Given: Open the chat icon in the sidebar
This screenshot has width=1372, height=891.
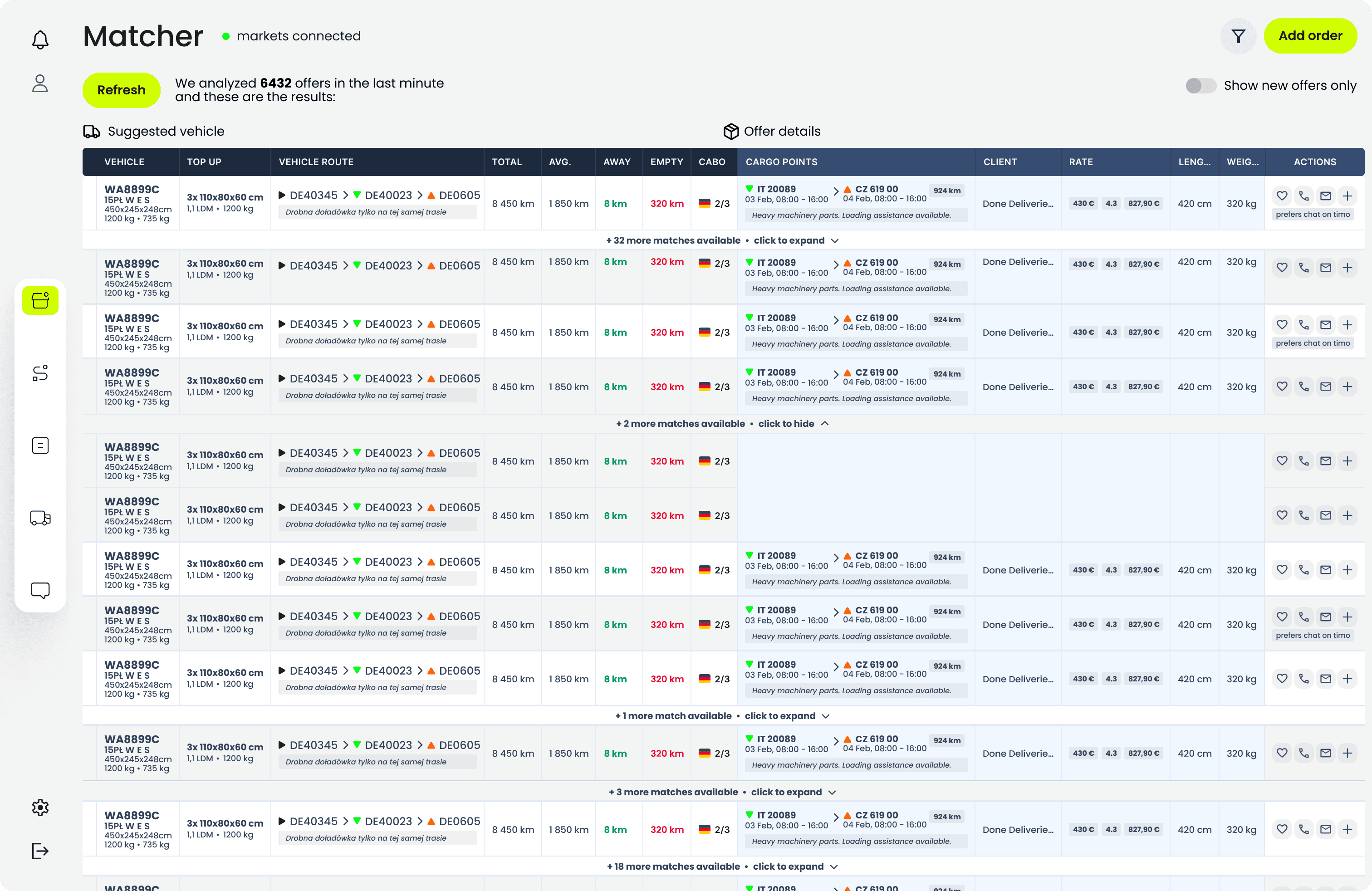Looking at the screenshot, I should click(x=40, y=590).
